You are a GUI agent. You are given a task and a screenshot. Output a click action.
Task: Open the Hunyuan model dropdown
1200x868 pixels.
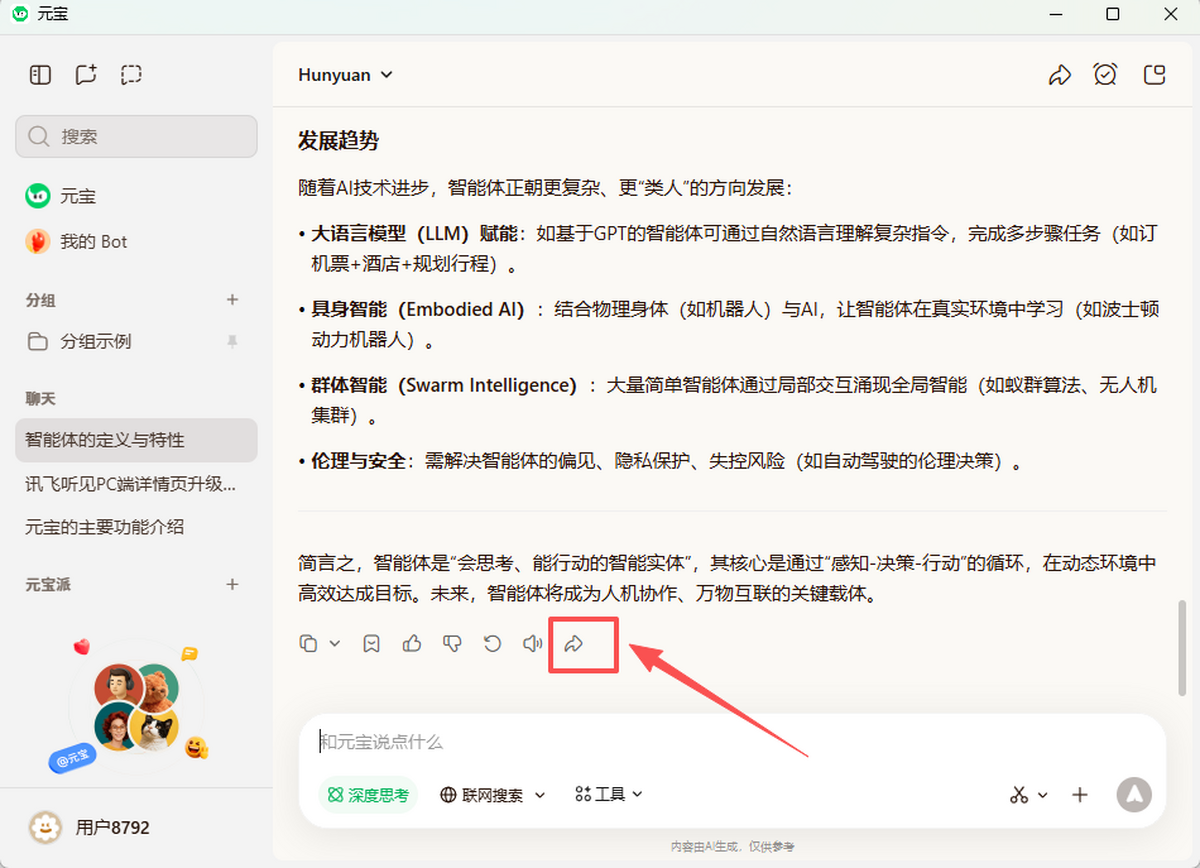(x=345, y=75)
